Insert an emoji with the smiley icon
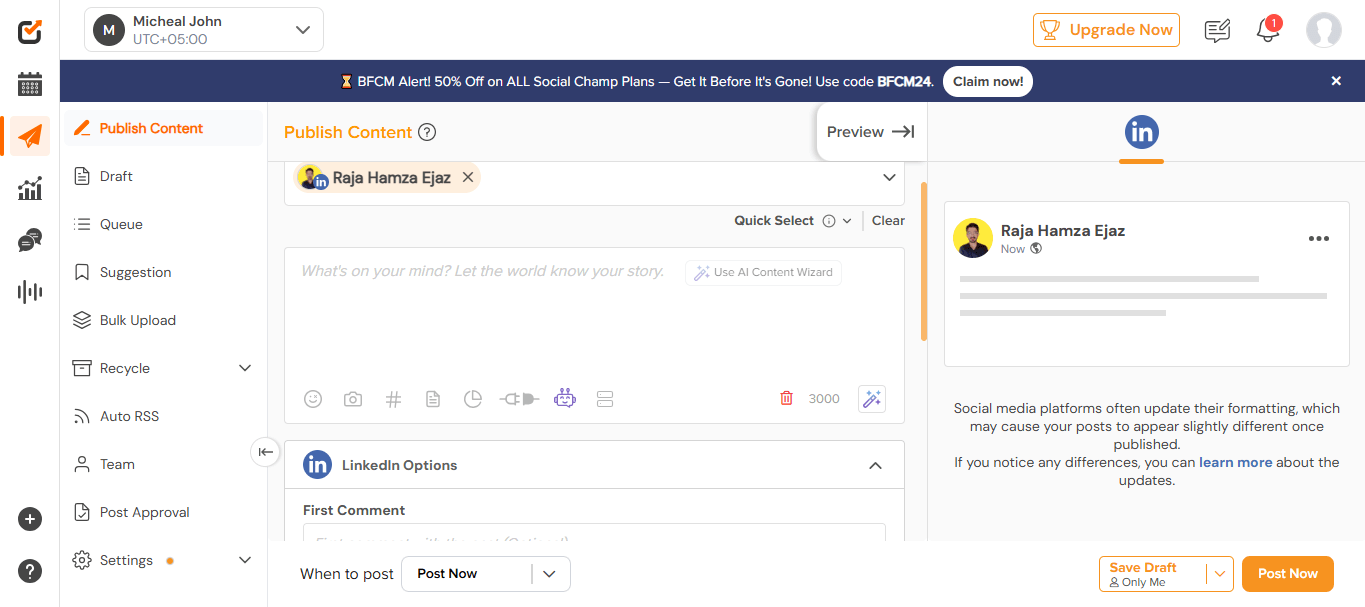The height and width of the screenshot is (607, 1365). (313, 399)
